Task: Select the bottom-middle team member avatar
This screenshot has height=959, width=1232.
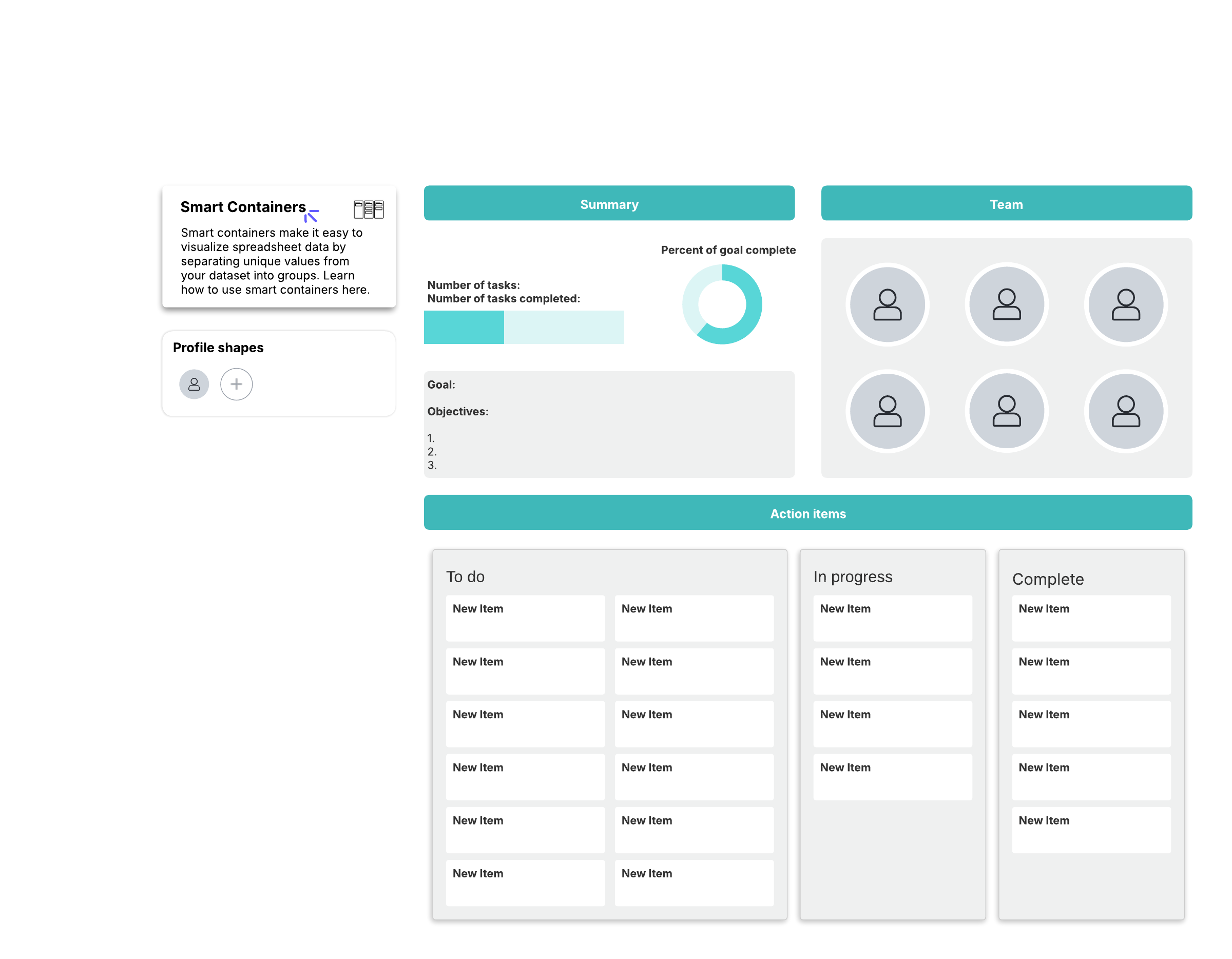Action: click(x=1006, y=411)
